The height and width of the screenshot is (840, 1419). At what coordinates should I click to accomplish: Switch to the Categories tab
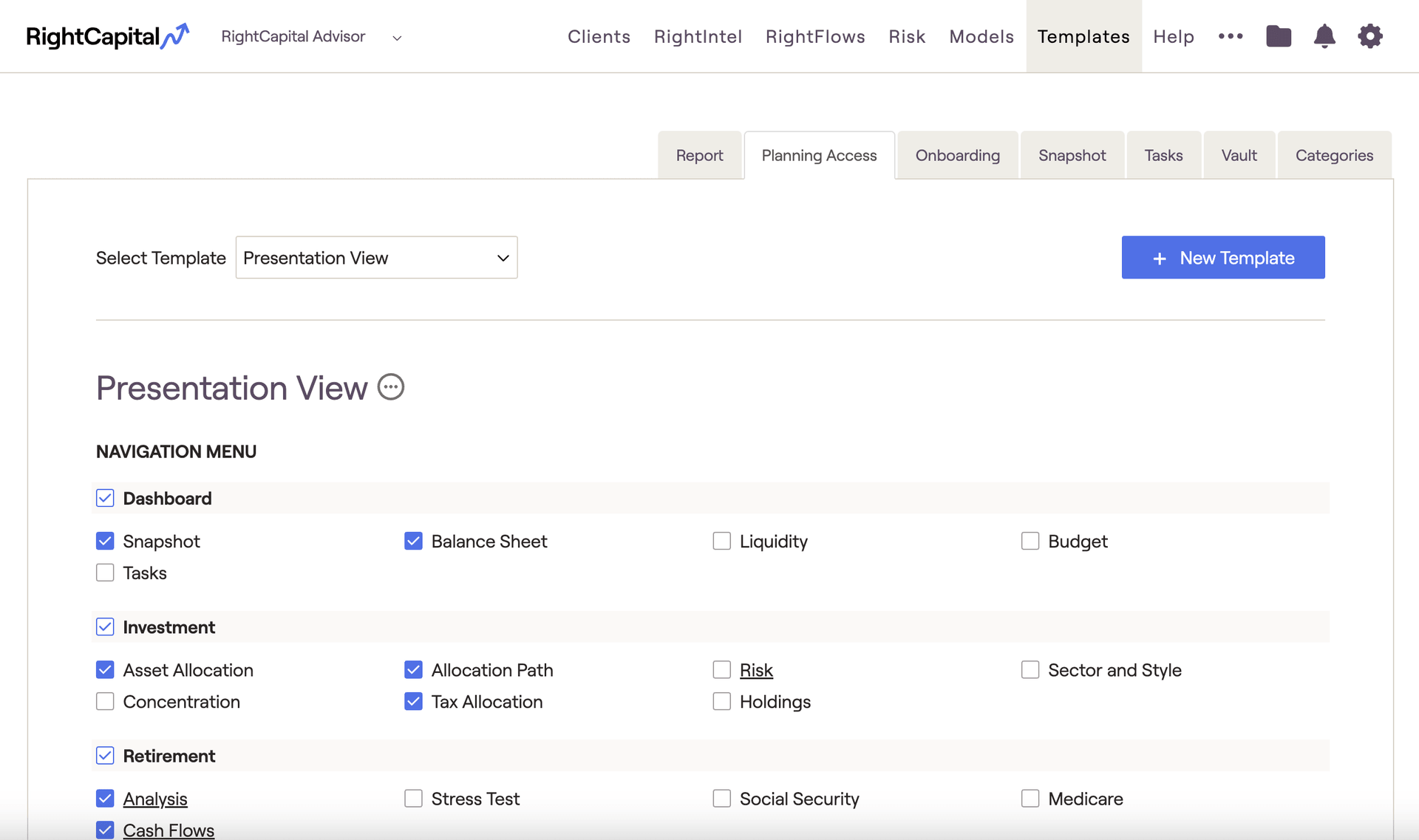1335,155
